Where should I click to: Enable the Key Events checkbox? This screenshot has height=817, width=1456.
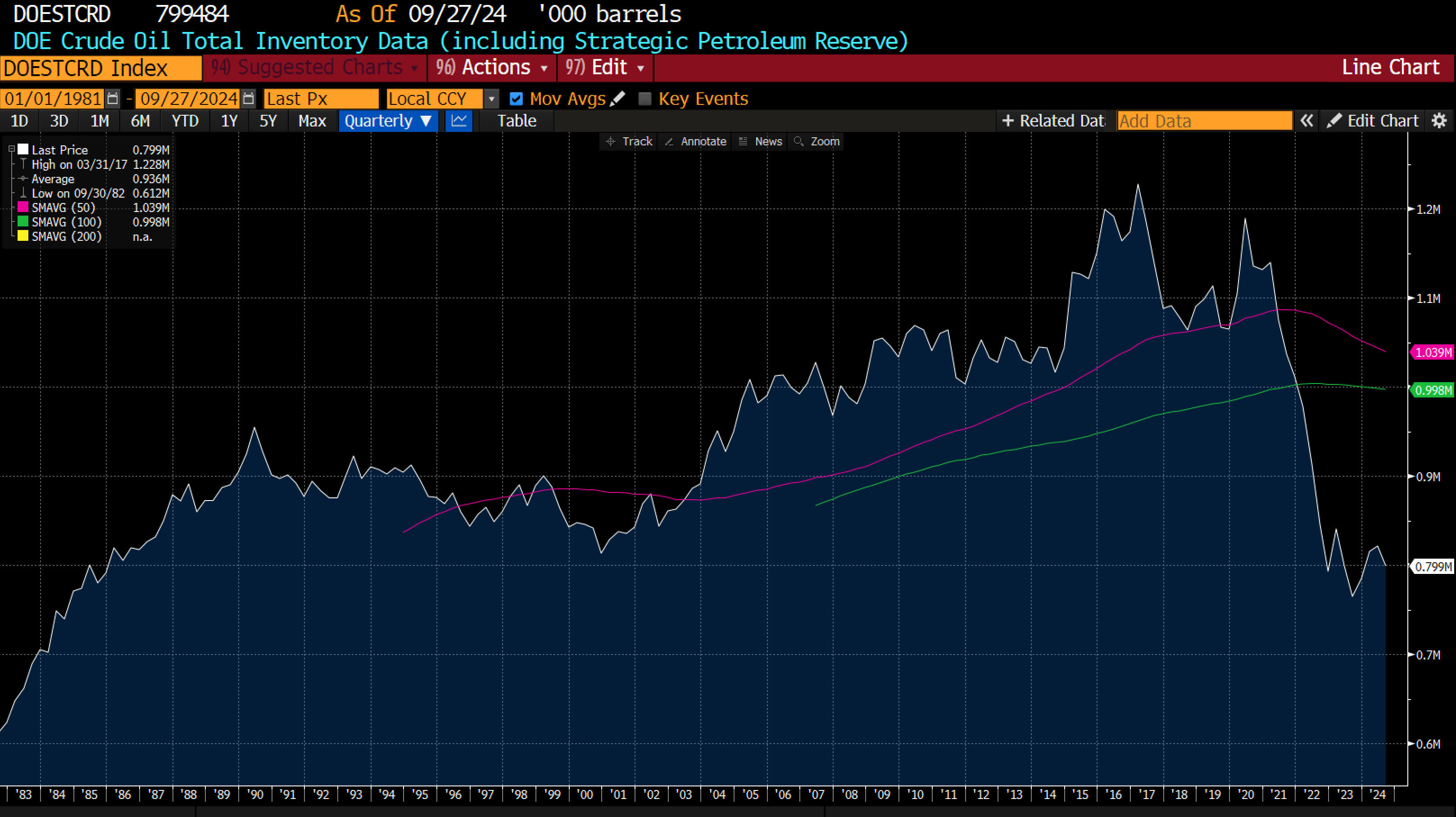[x=644, y=99]
